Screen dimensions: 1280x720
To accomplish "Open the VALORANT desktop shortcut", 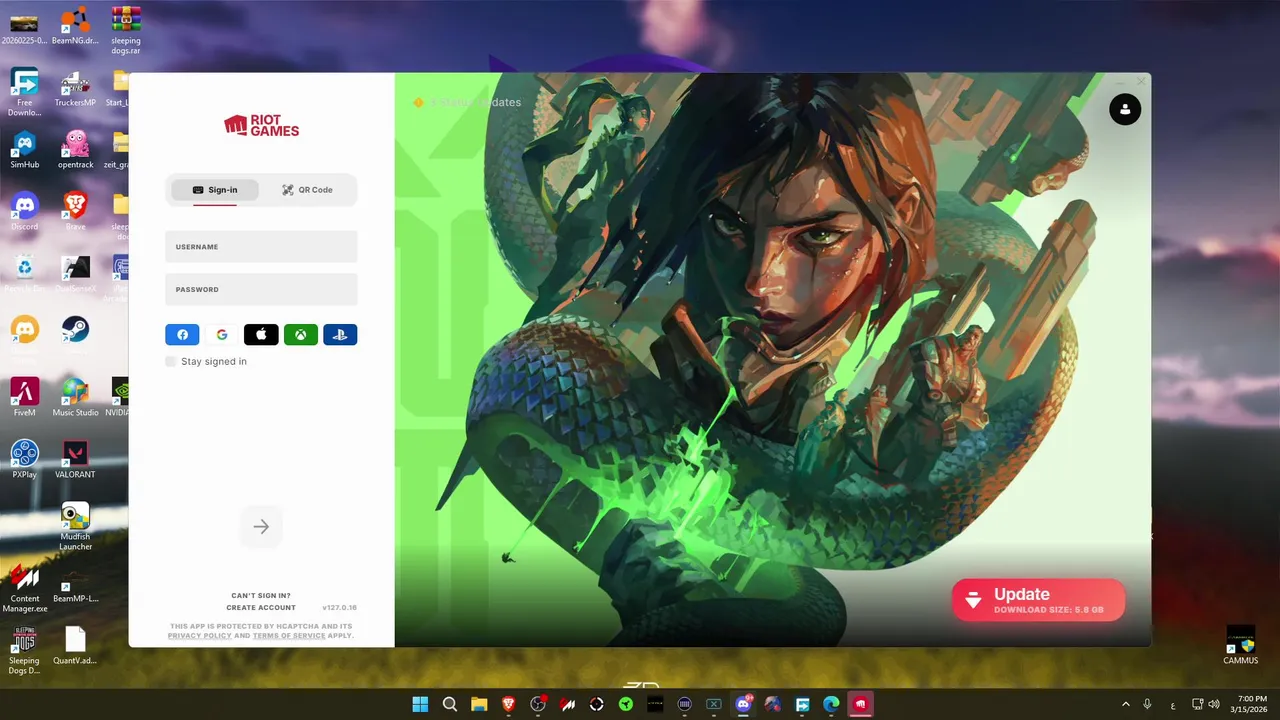I will point(75,459).
